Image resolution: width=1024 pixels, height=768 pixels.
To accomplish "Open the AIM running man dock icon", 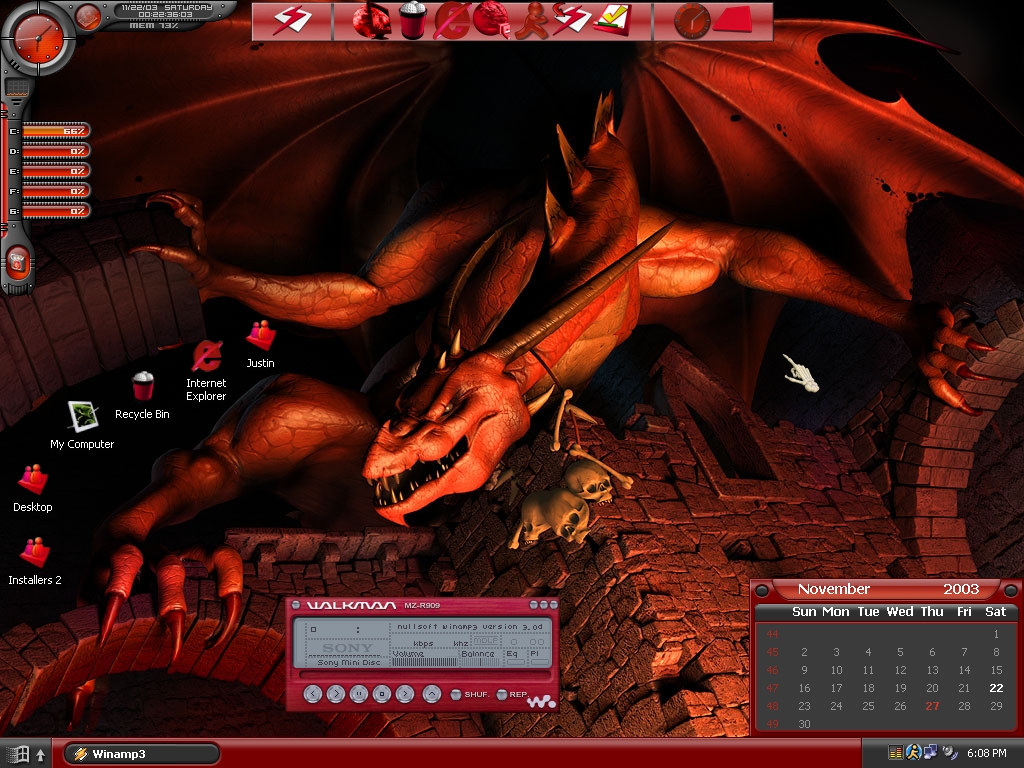I will (x=531, y=21).
